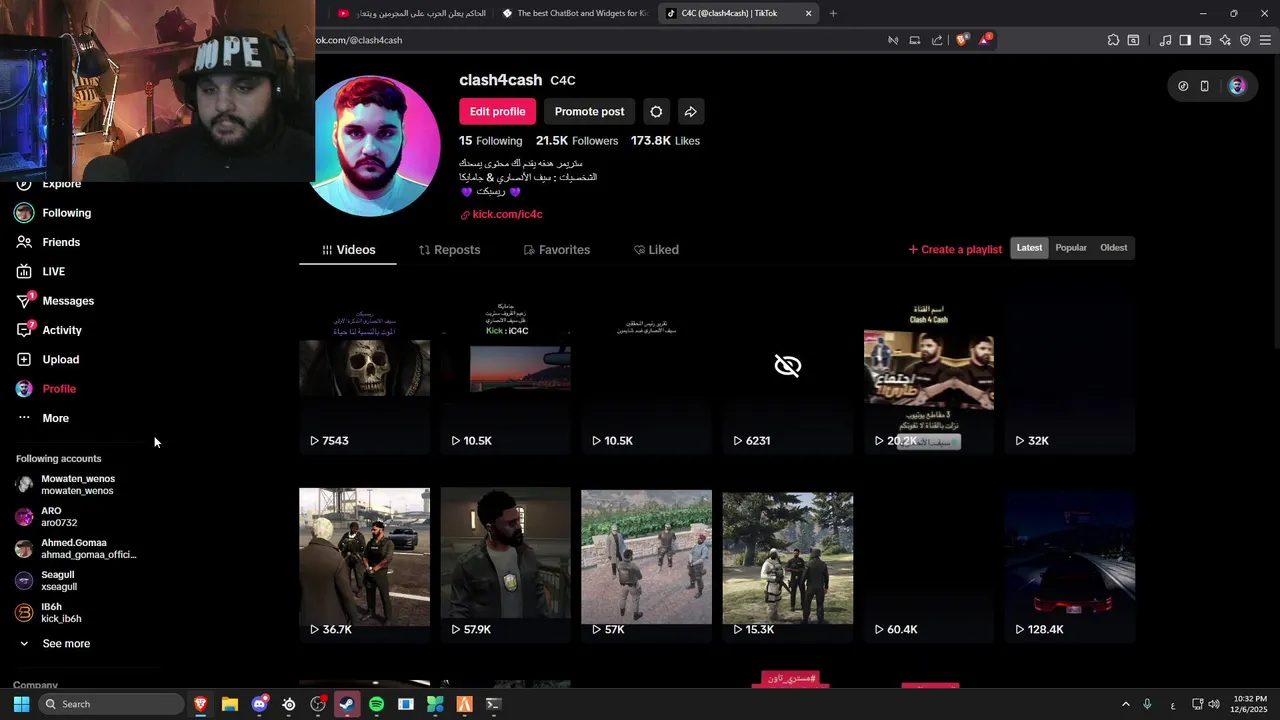This screenshot has height=720, width=1280.
Task: Open a new browser tab
Action: pyautogui.click(x=833, y=13)
